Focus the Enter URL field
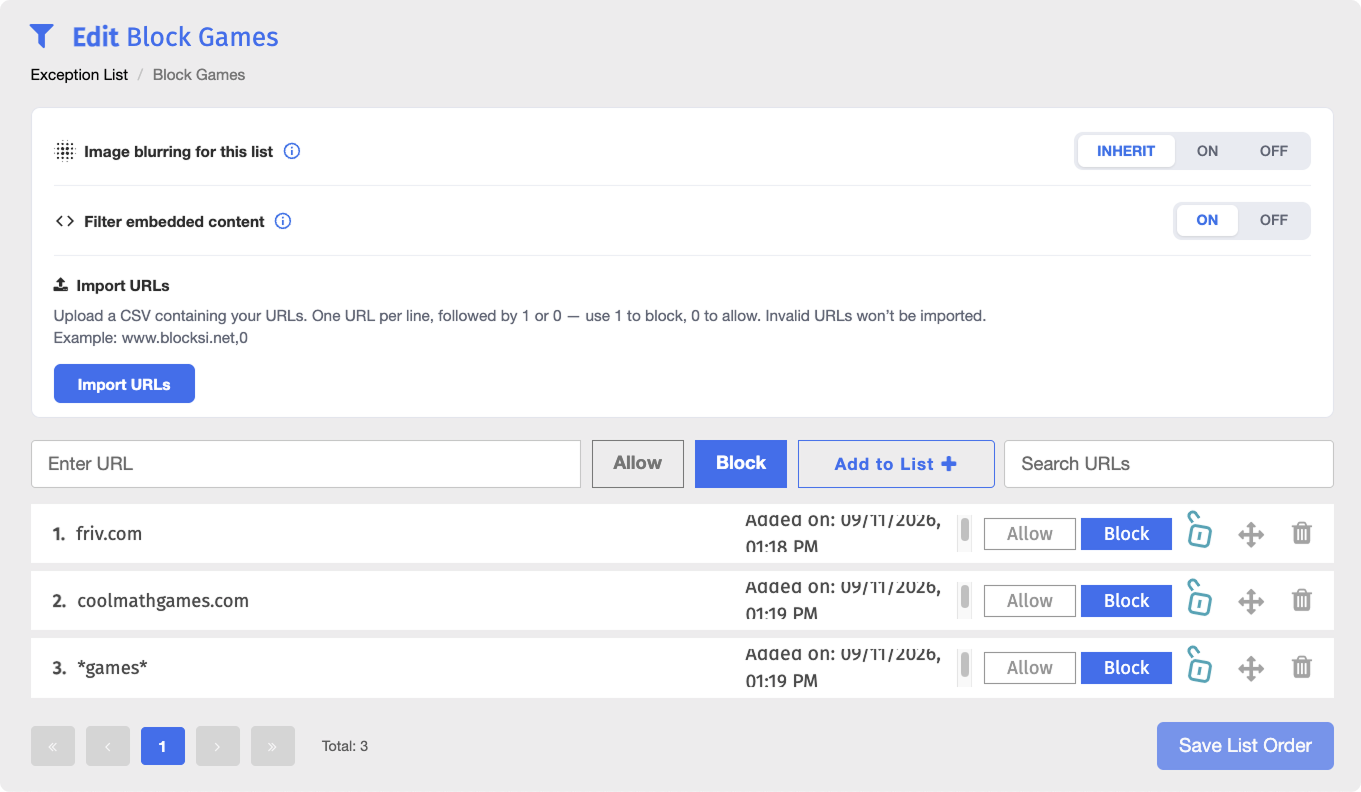The image size is (1361, 792). coord(306,464)
